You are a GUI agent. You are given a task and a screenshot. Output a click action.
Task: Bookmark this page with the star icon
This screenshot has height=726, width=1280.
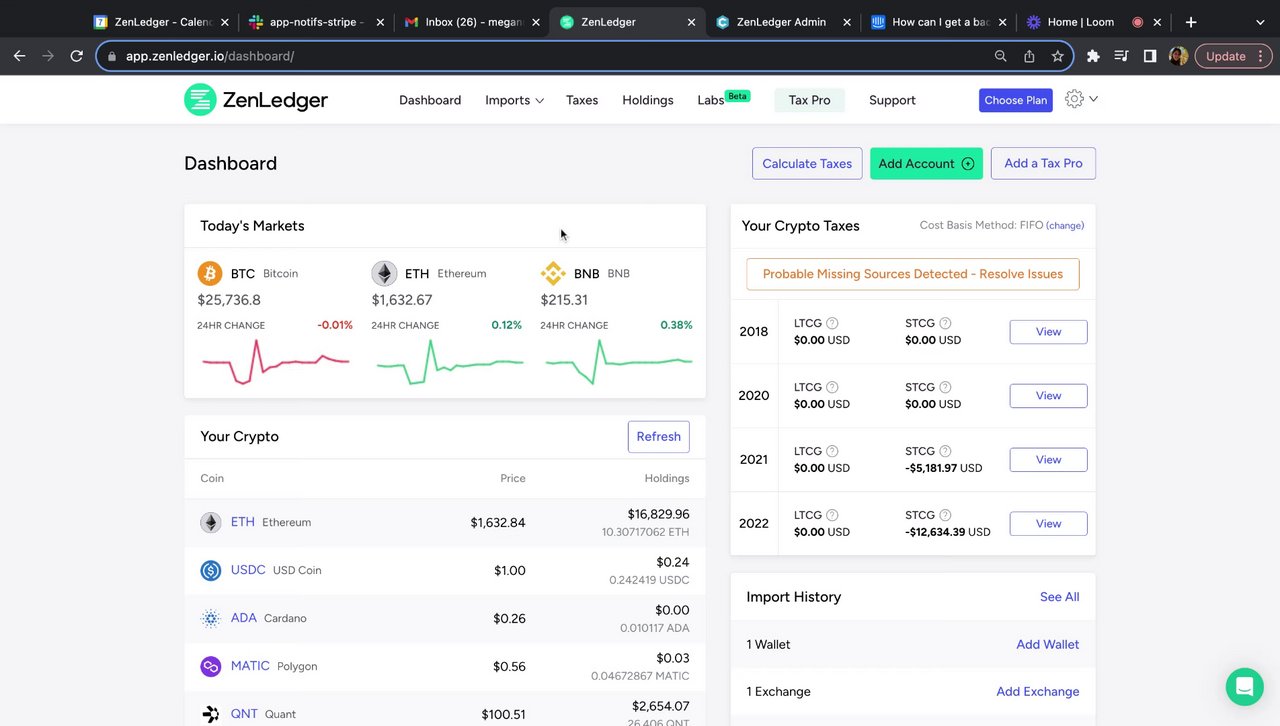pyautogui.click(x=1057, y=56)
